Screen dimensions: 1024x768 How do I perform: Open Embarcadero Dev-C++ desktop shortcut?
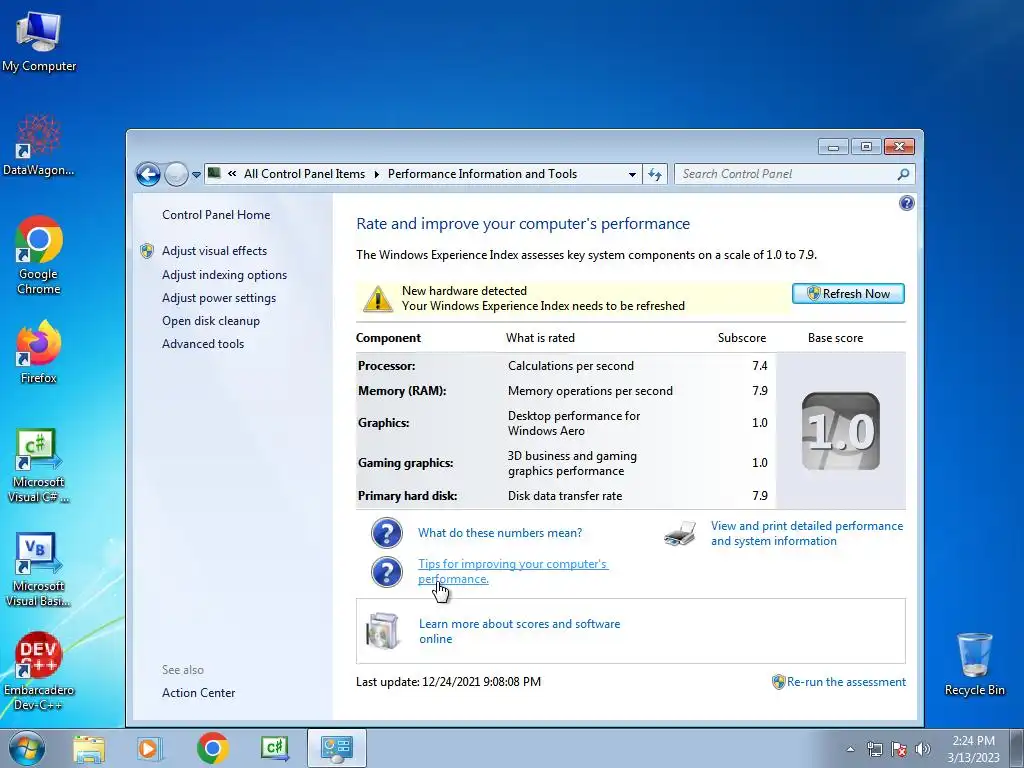(x=39, y=671)
